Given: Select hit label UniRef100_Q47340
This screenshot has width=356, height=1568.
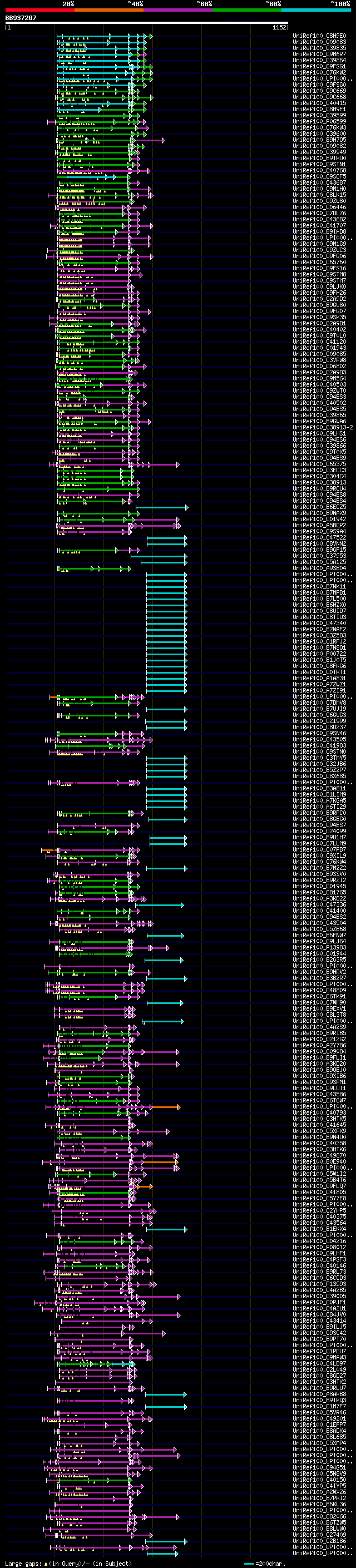Looking at the screenshot, I should point(319,624).
